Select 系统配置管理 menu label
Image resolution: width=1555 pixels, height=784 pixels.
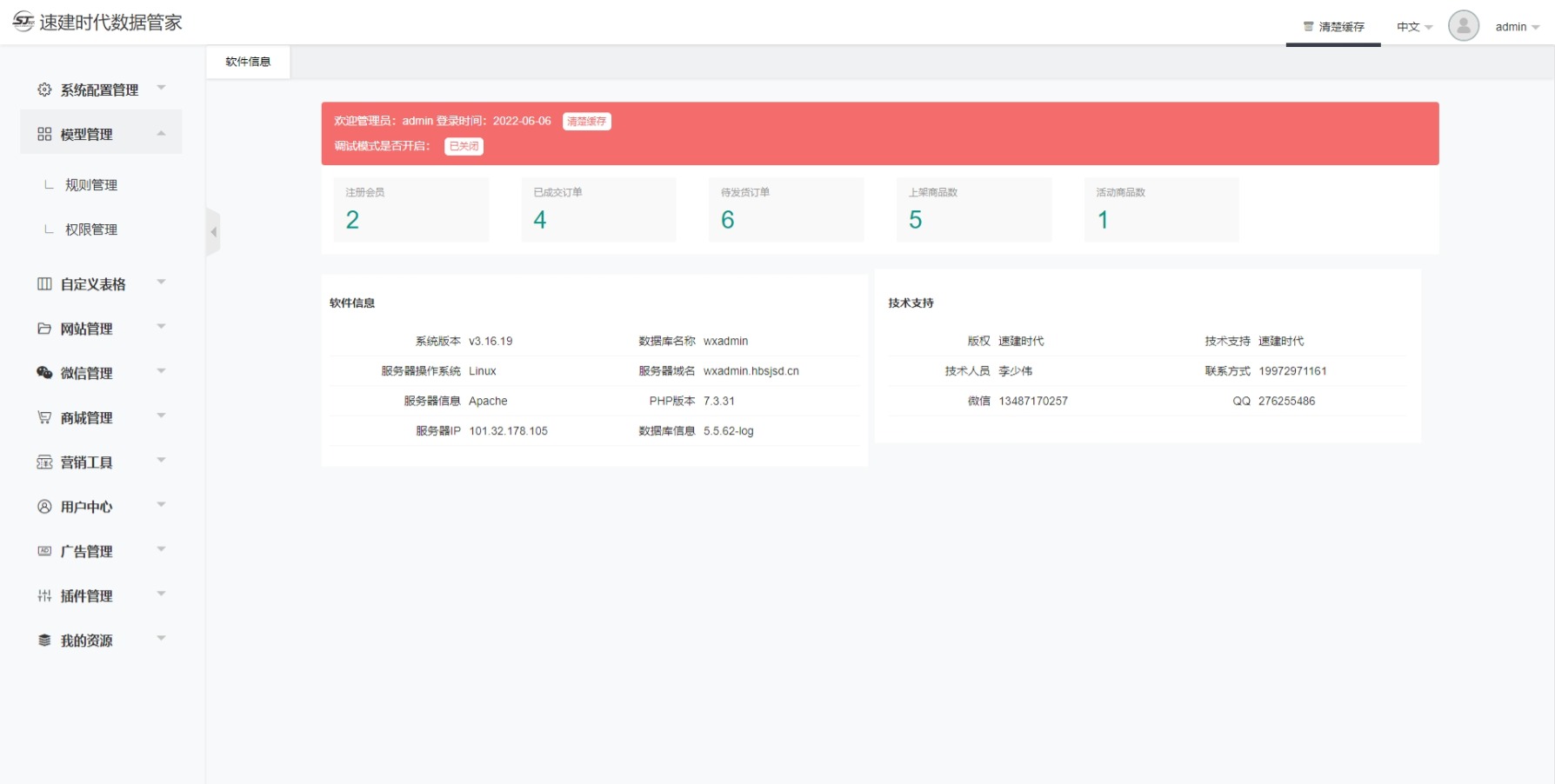[99, 90]
